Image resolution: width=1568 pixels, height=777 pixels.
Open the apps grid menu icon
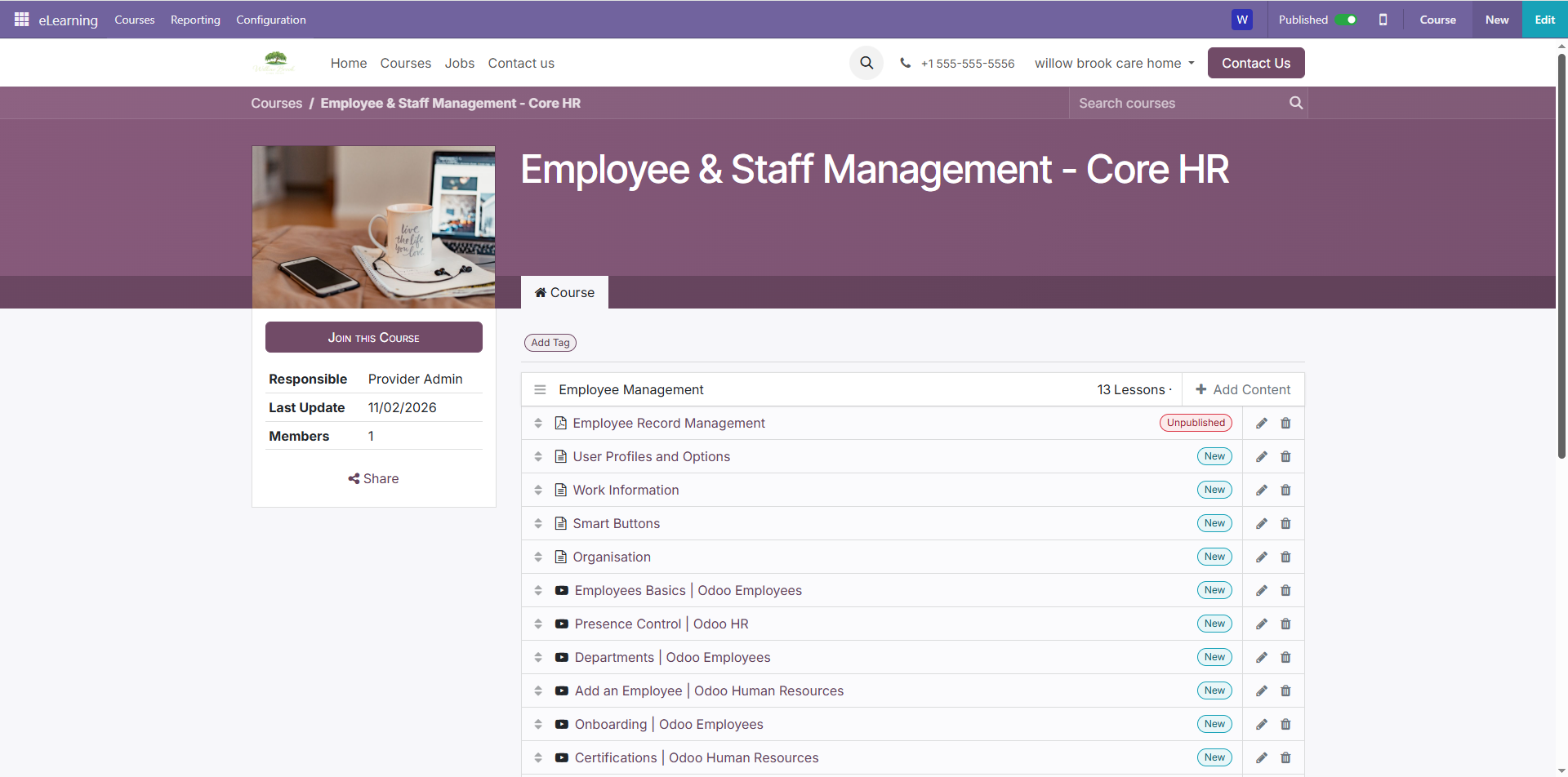click(21, 20)
